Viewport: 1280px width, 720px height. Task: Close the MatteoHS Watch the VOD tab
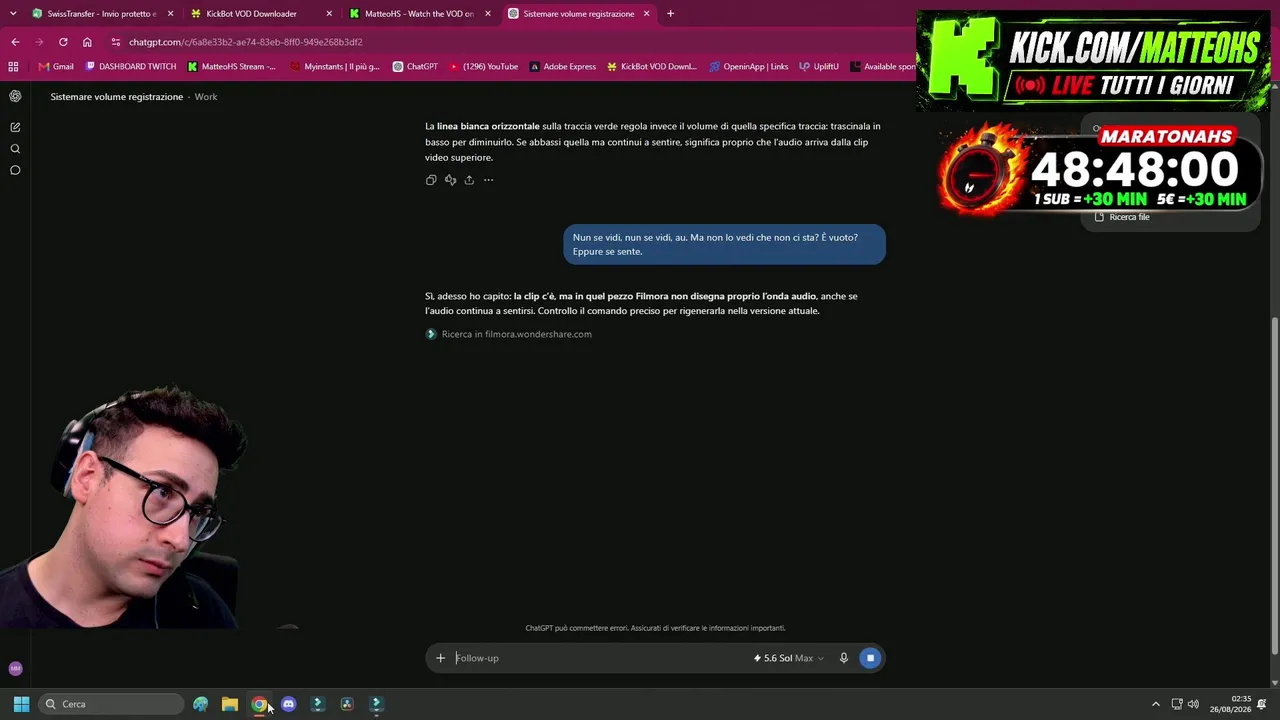[x=488, y=14]
